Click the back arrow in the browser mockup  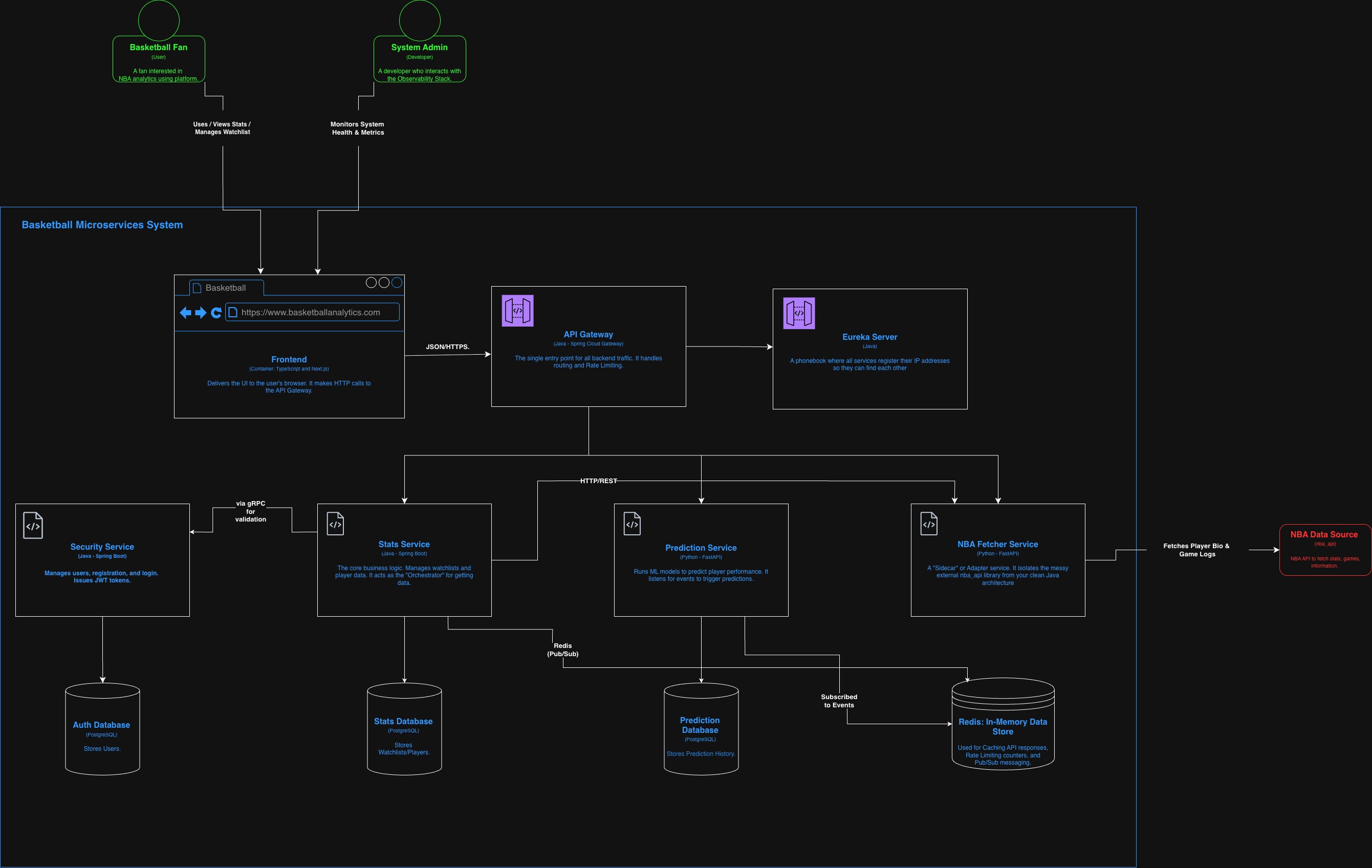185,312
